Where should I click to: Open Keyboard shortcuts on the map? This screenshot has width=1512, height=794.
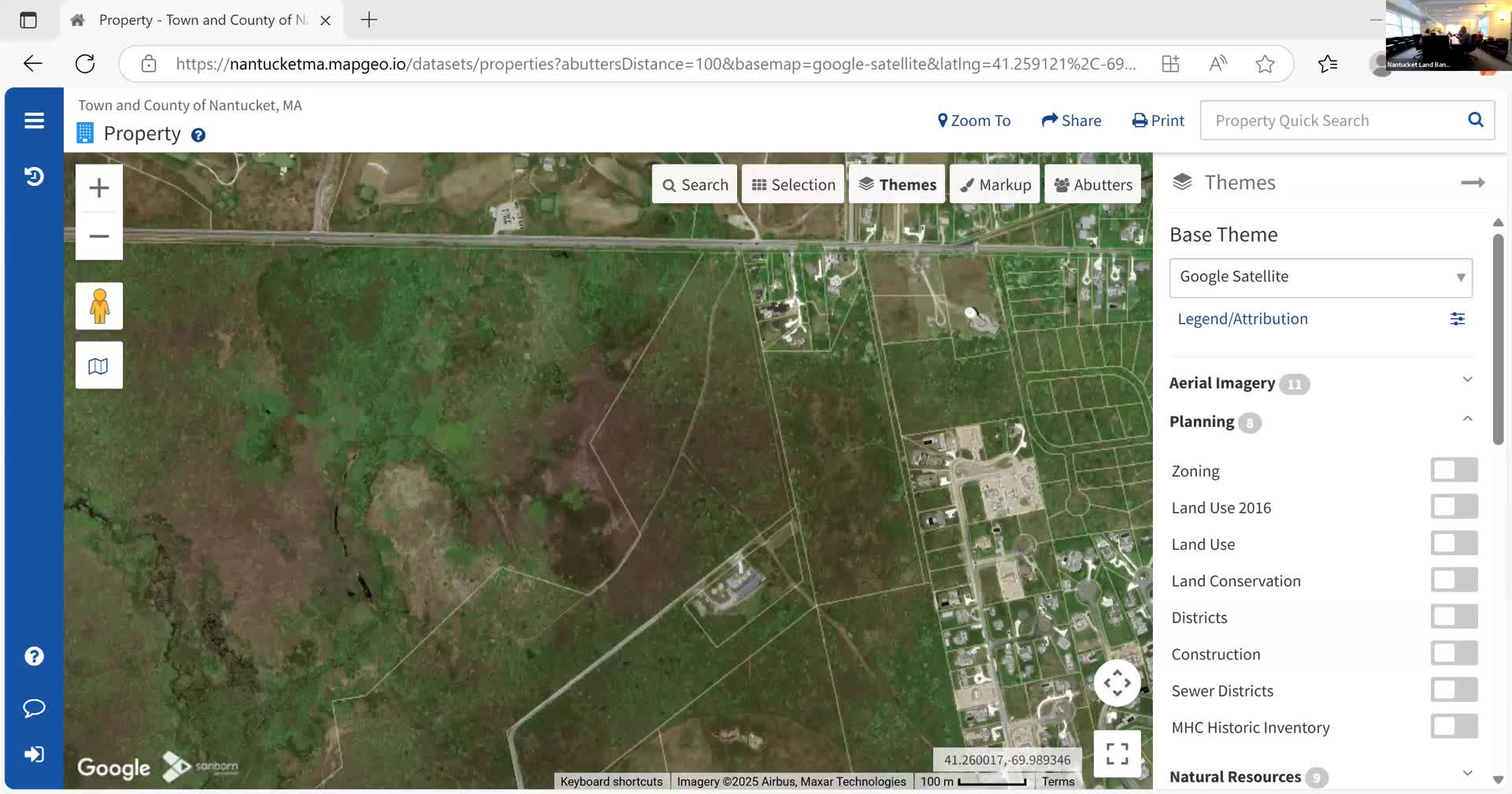[x=611, y=781]
